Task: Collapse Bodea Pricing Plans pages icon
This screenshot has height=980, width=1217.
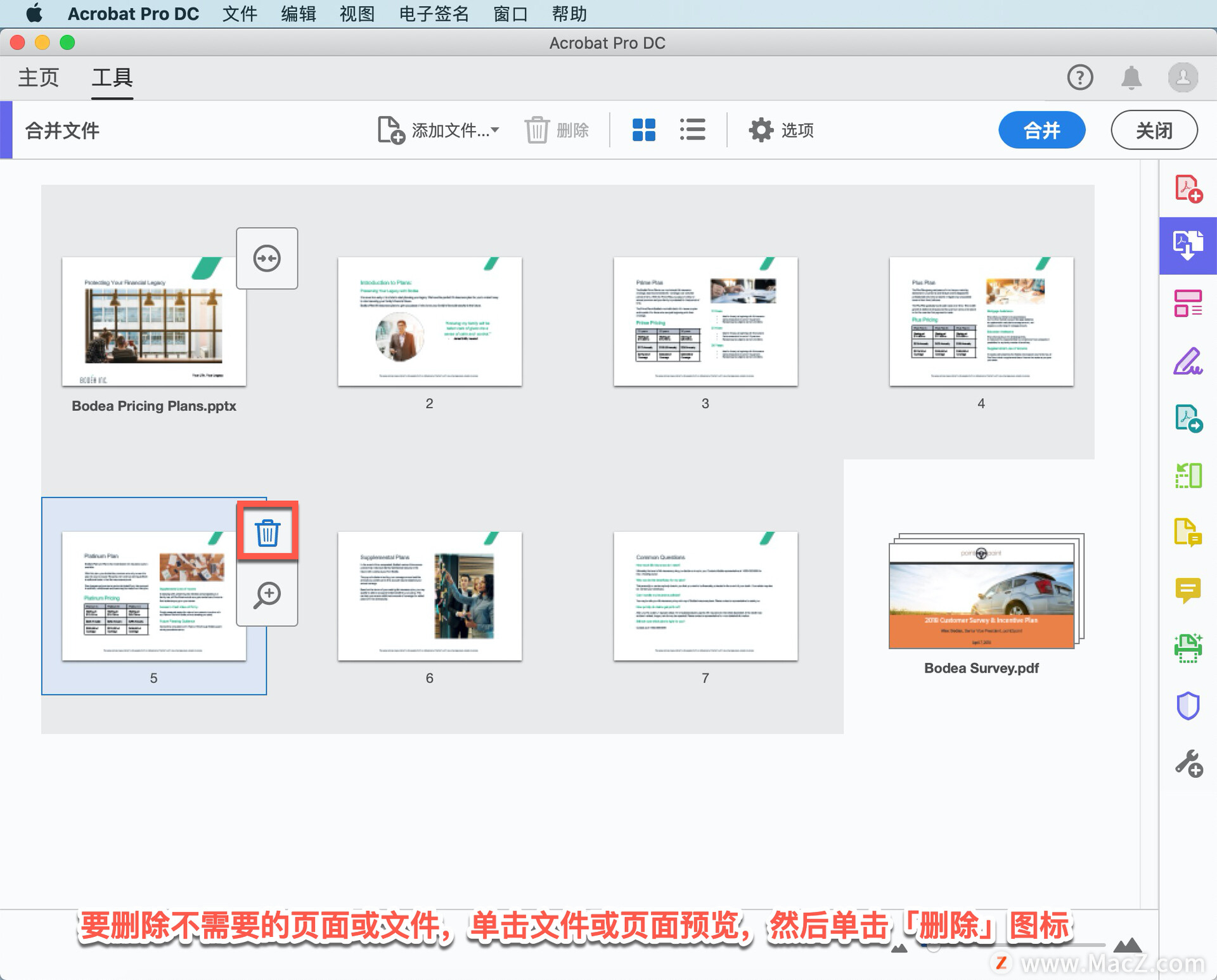Action: click(267, 258)
